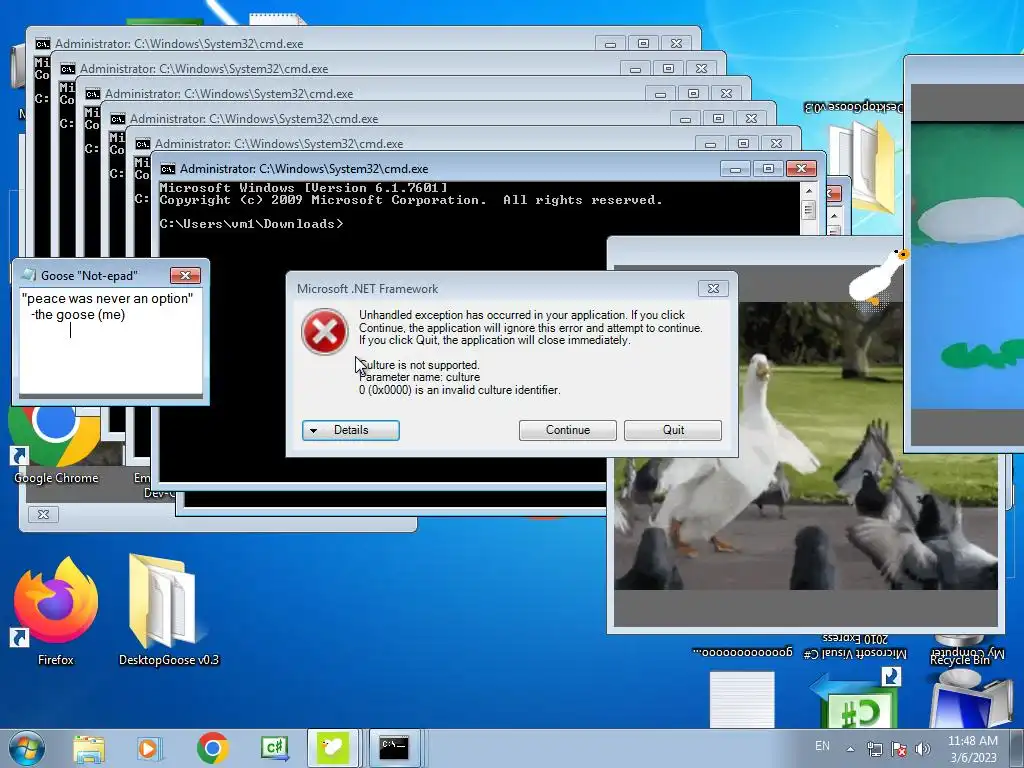This screenshot has height=768, width=1024.
Task: Click the Action Center flag tray icon
Action: (899, 749)
